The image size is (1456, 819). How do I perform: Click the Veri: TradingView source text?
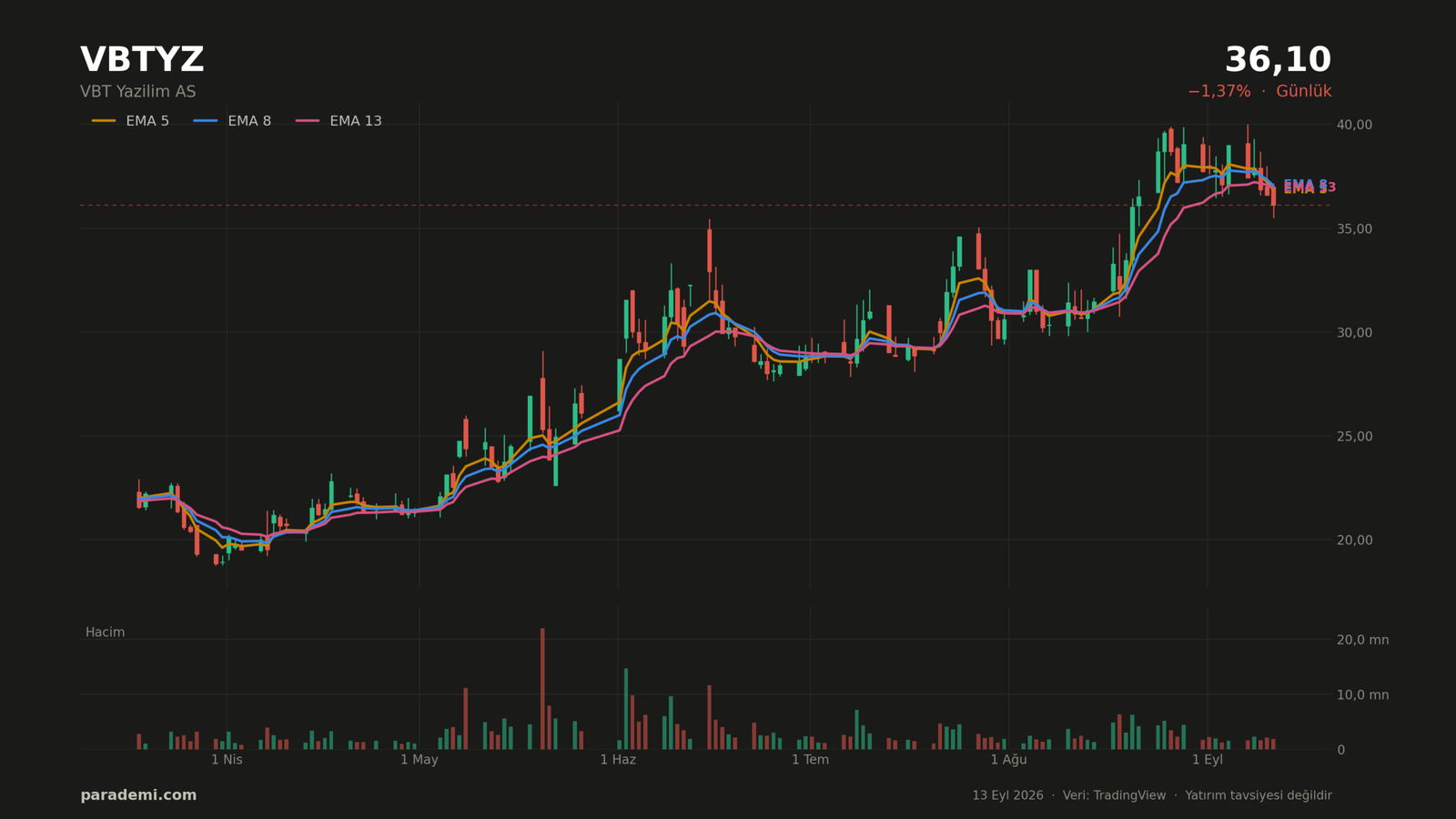pyautogui.click(x=1114, y=795)
